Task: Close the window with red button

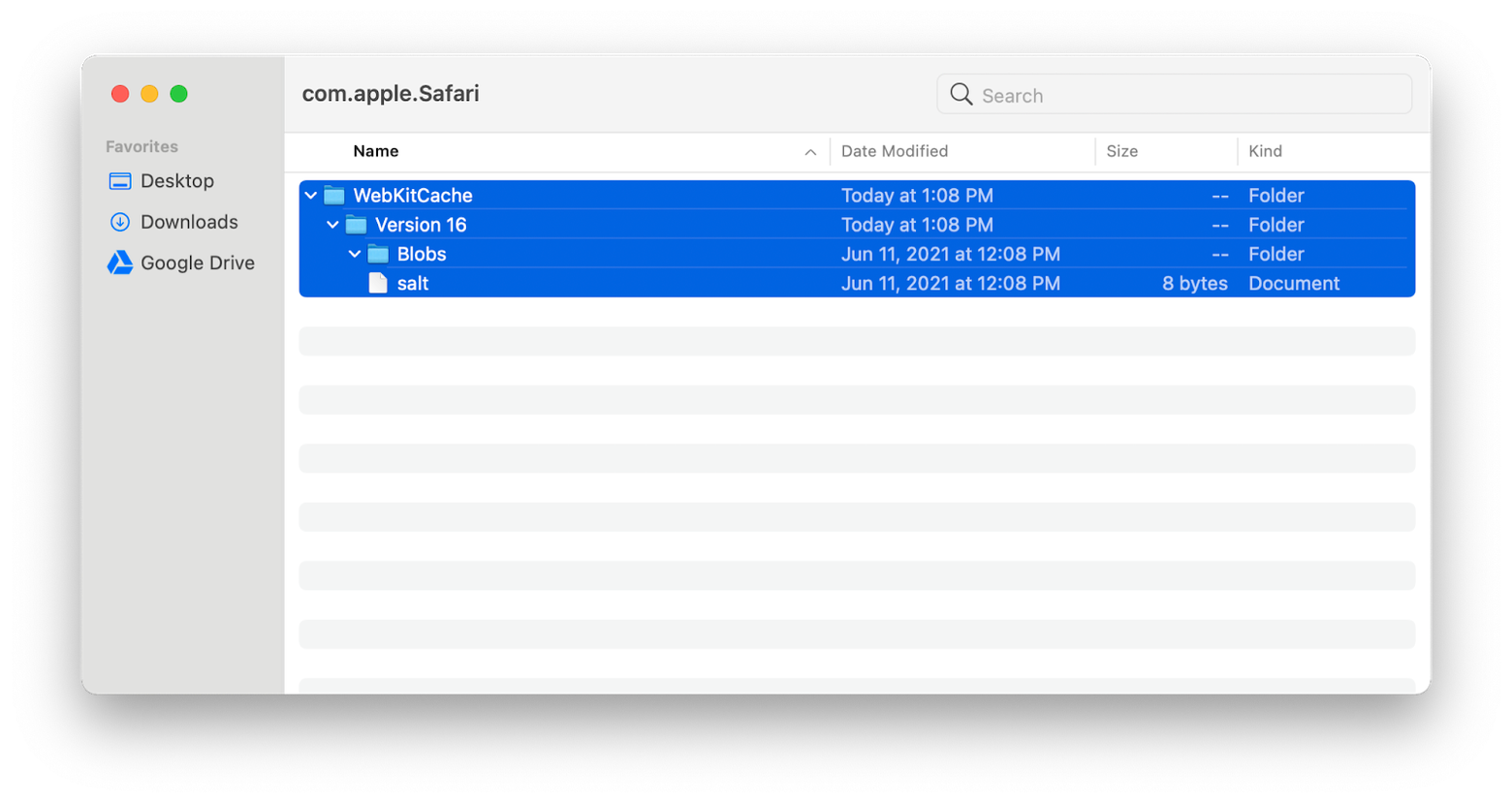Action: 120,94
